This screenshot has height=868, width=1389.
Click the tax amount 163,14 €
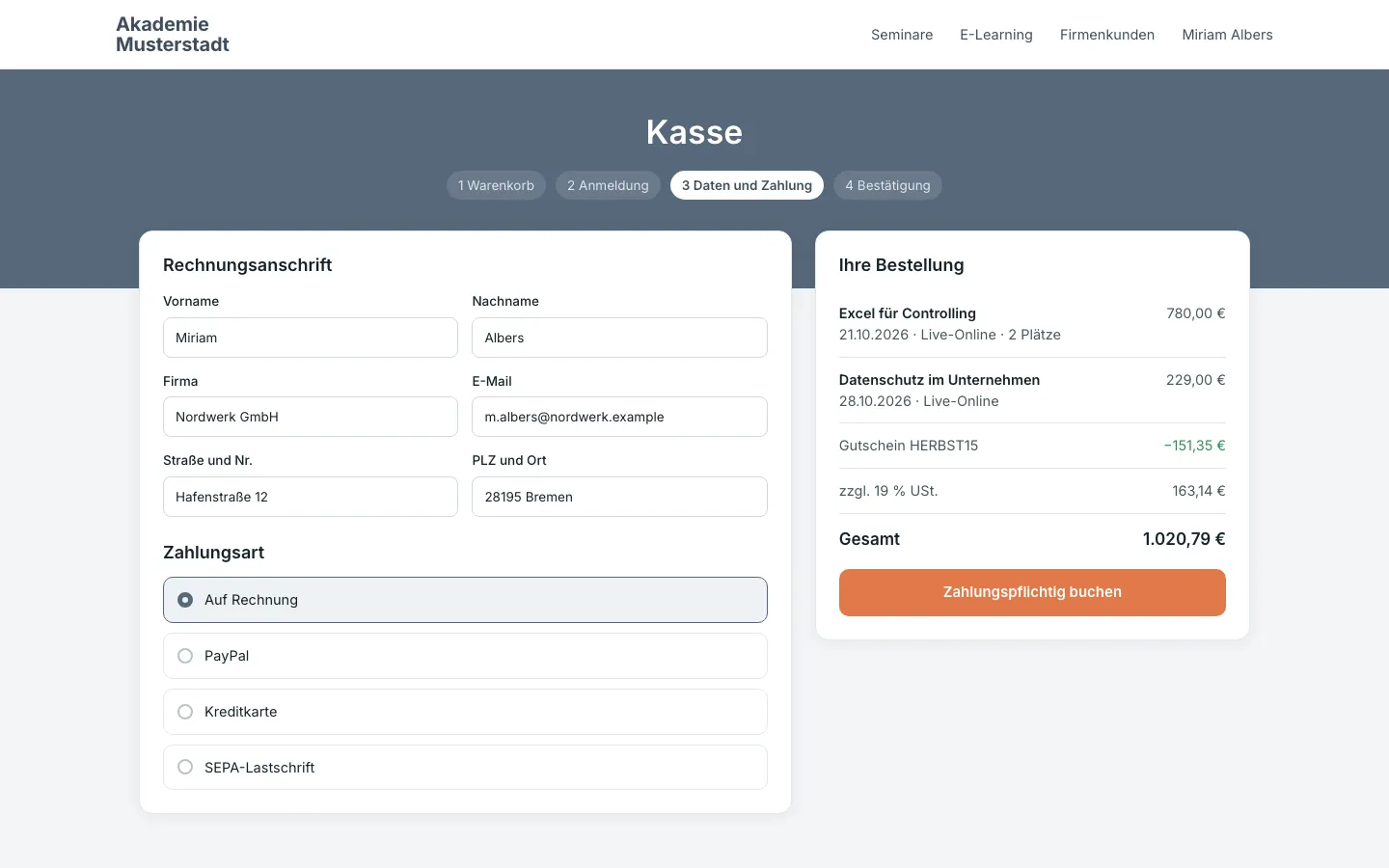[x=1199, y=491]
